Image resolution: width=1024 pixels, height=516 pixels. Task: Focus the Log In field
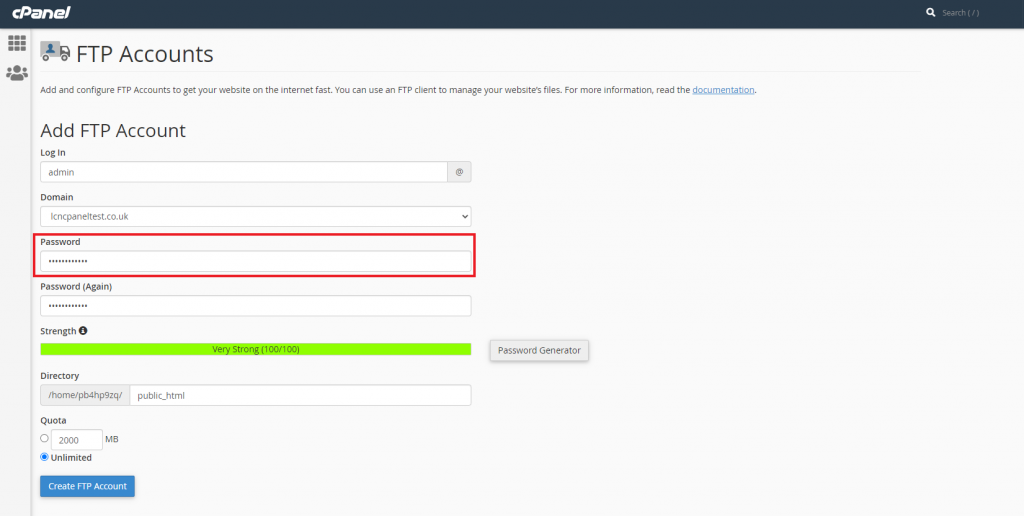tap(244, 172)
